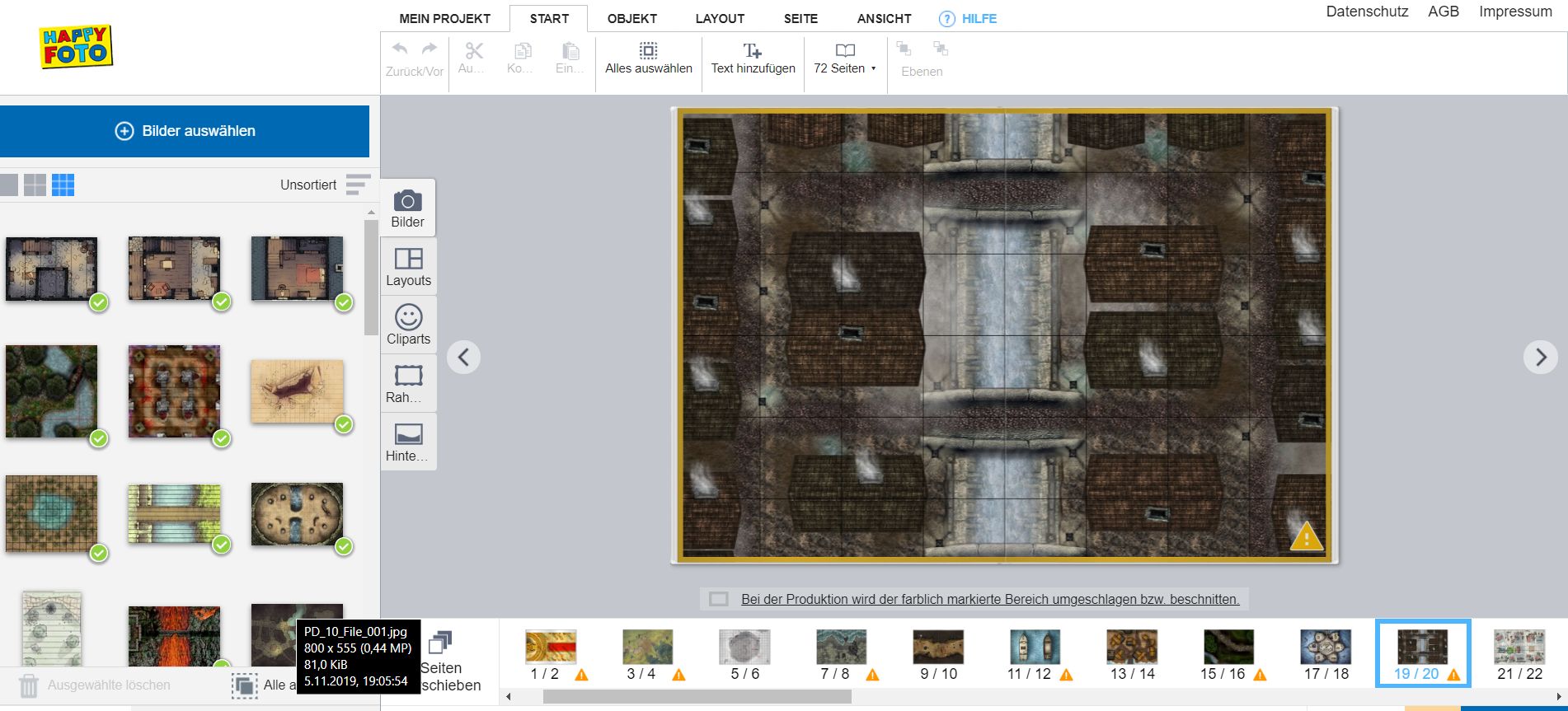Screen dimensions: 1568x711
Task: Click the warning triangle on canvas
Action: pos(1306,536)
